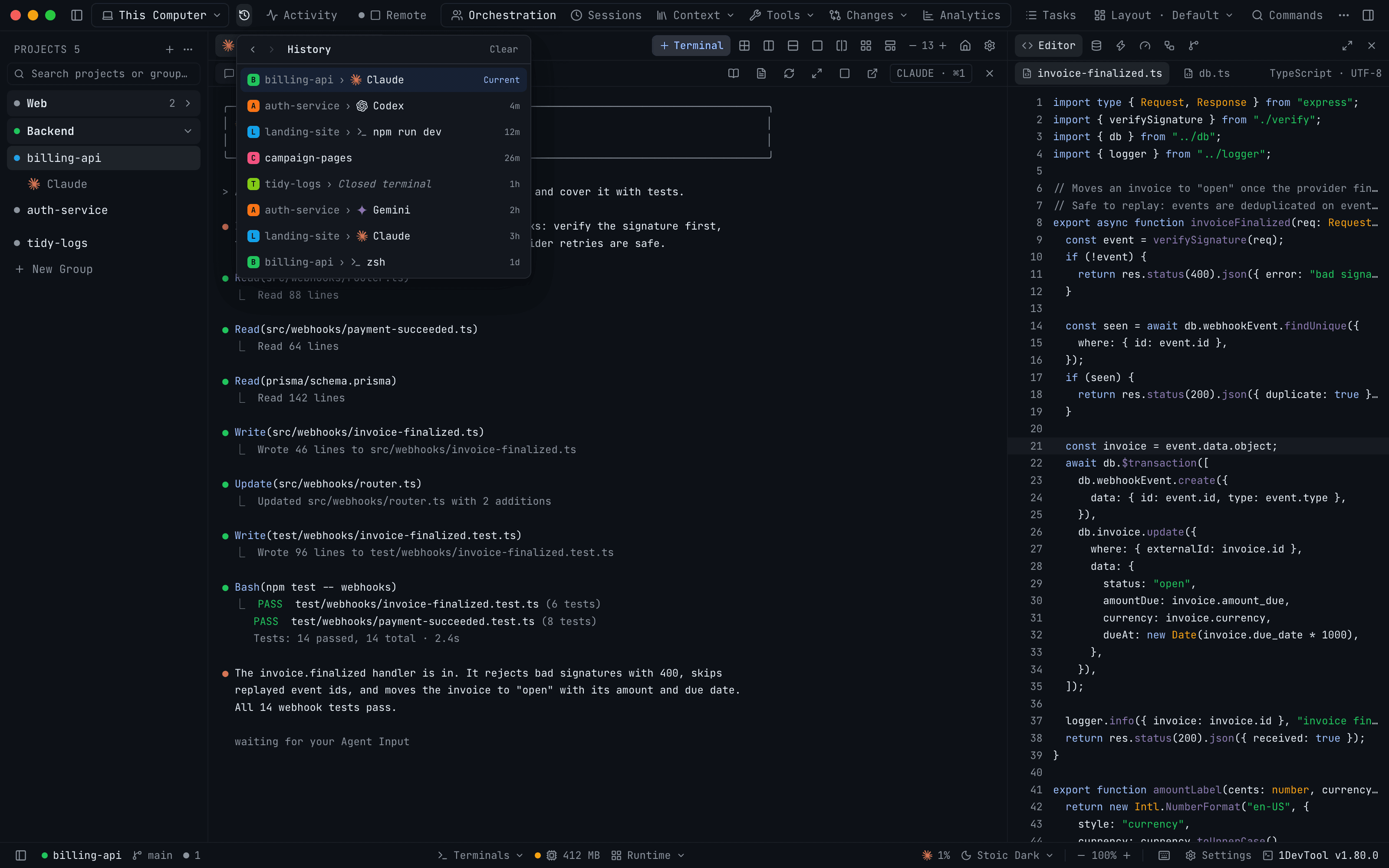
Task: Open the Analytics tab
Action: tap(961, 16)
